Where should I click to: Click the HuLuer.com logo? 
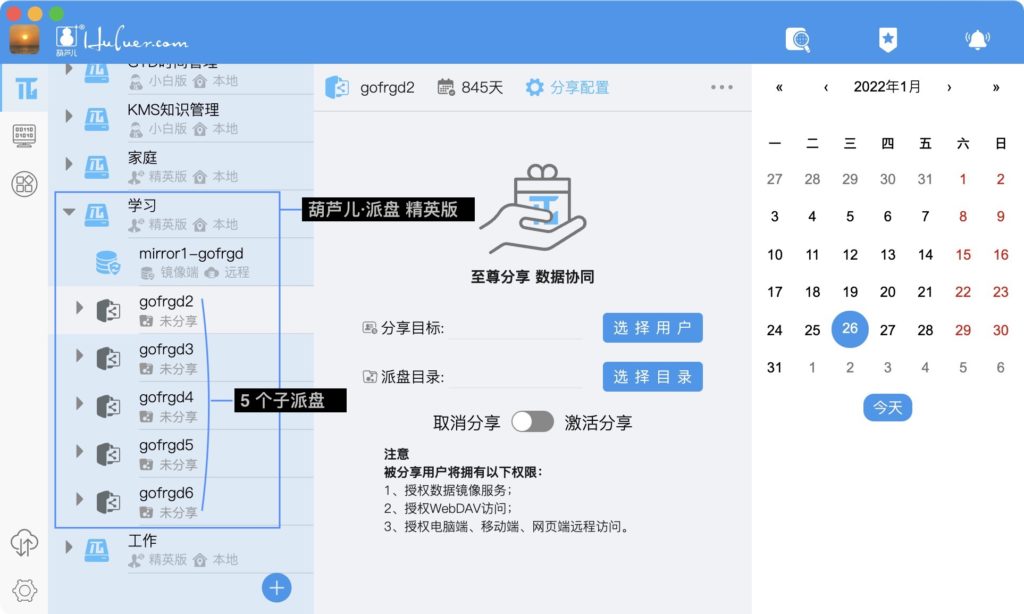121,40
